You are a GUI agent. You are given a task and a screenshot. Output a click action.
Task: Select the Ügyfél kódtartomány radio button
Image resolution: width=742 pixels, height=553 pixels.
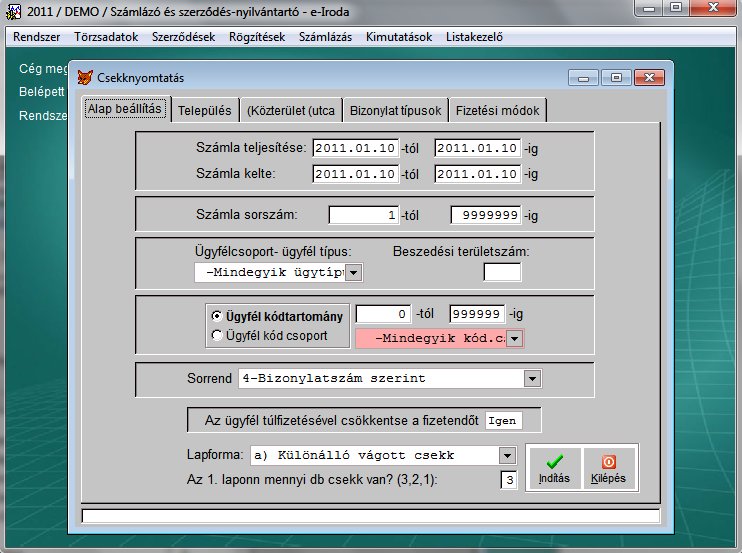coord(217,316)
